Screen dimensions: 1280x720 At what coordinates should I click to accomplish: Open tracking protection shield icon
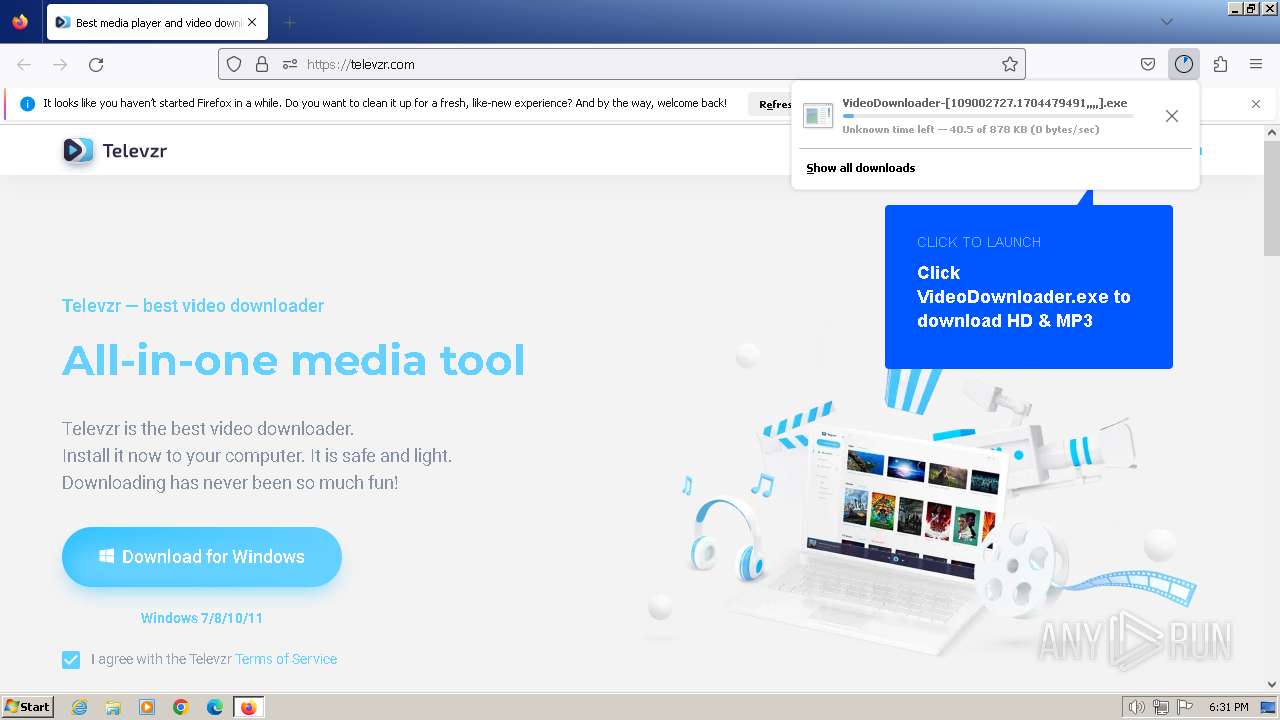pyautogui.click(x=234, y=64)
